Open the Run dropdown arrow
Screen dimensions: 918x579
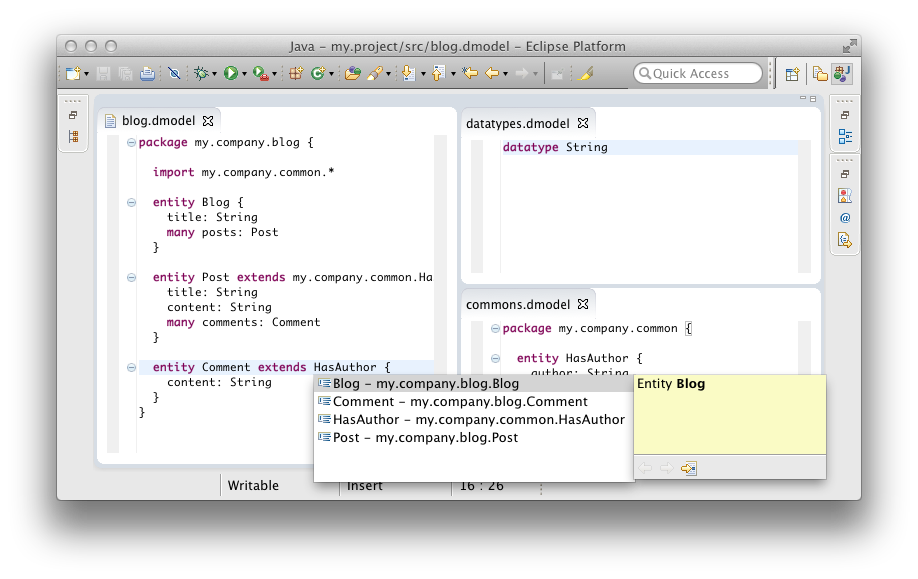244,74
